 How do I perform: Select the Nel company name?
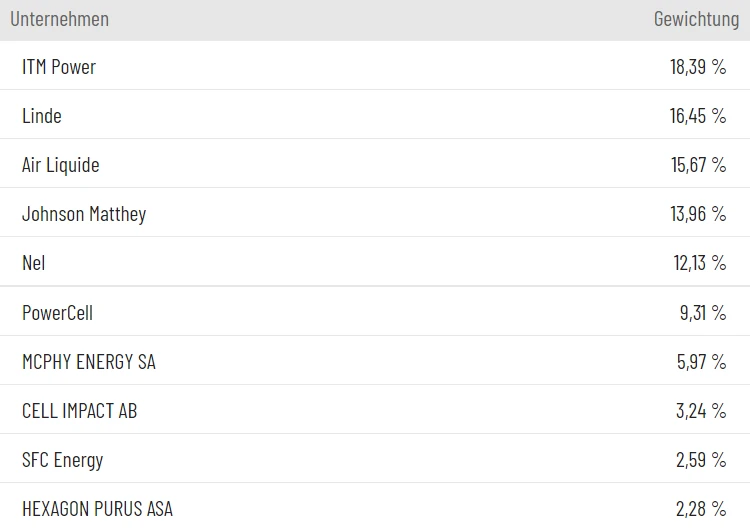34,263
